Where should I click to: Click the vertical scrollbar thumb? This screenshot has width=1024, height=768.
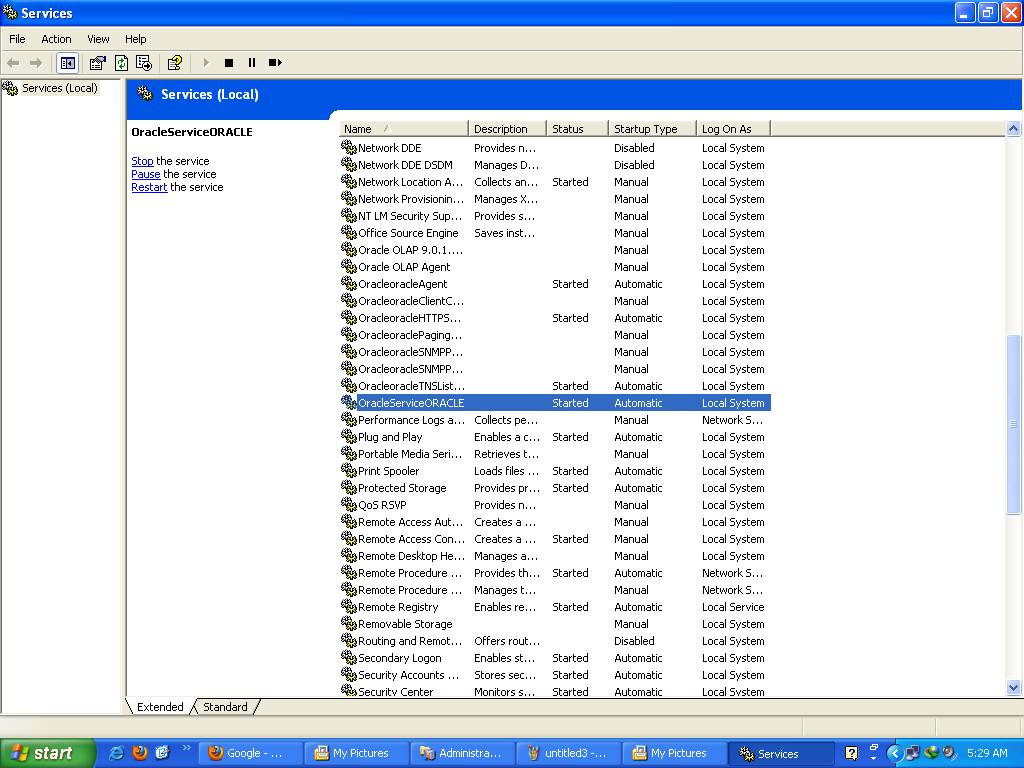pos(1014,424)
